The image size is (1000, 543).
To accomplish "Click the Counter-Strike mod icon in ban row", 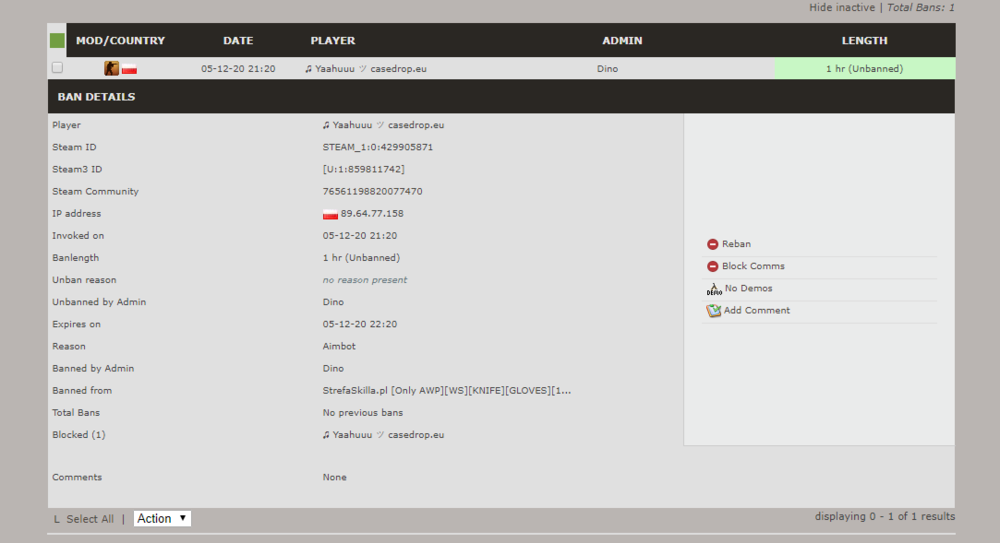I will [112, 68].
